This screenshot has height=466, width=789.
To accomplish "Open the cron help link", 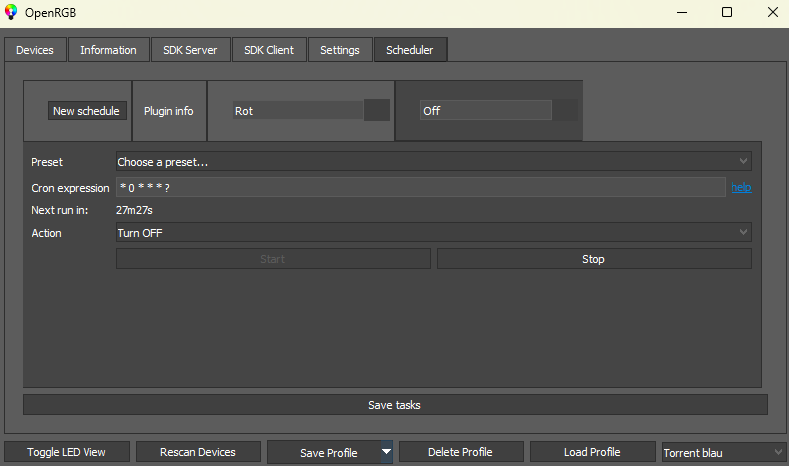I will click(x=741, y=187).
